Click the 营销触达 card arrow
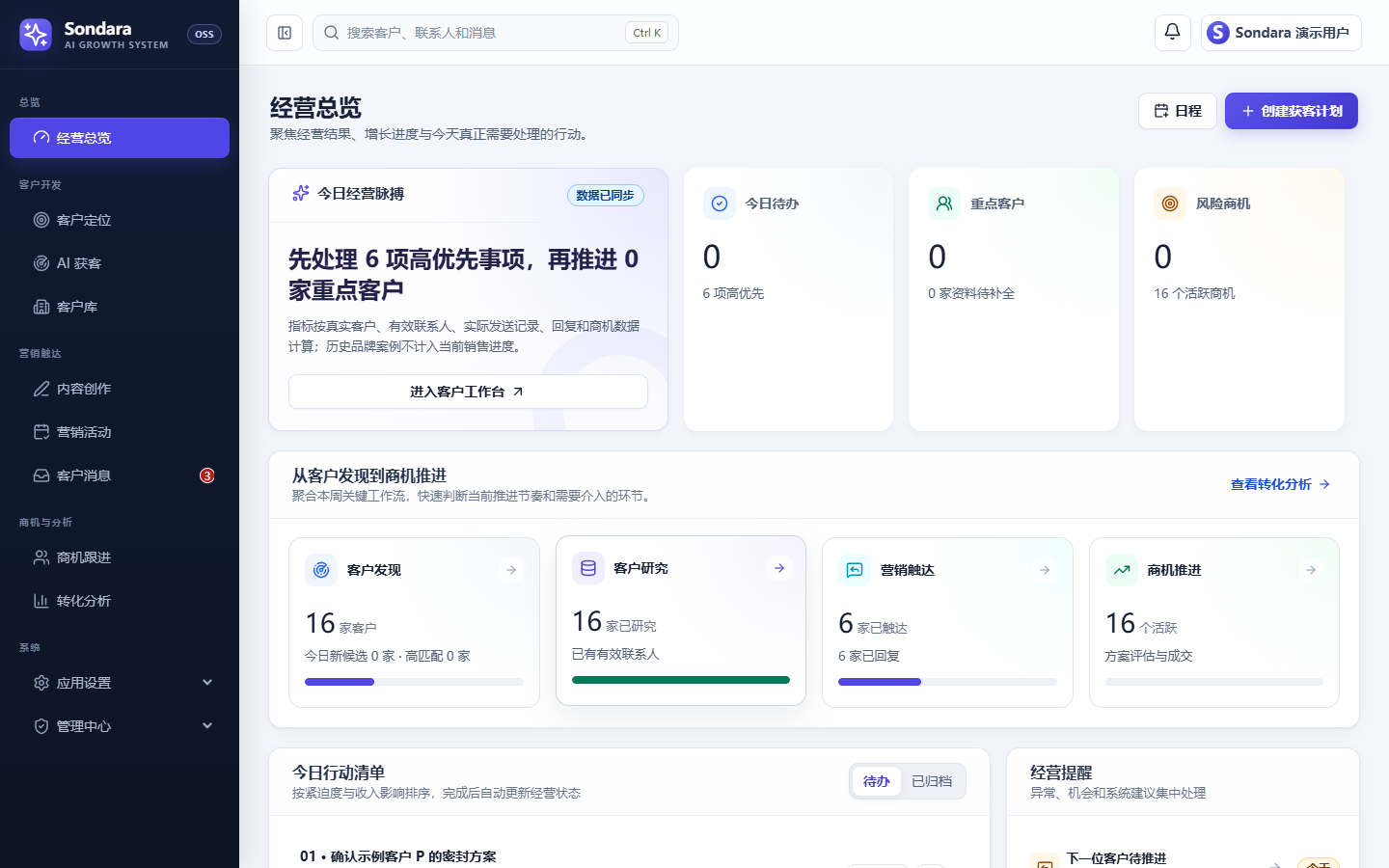This screenshot has height=868, width=1389. tap(1045, 570)
